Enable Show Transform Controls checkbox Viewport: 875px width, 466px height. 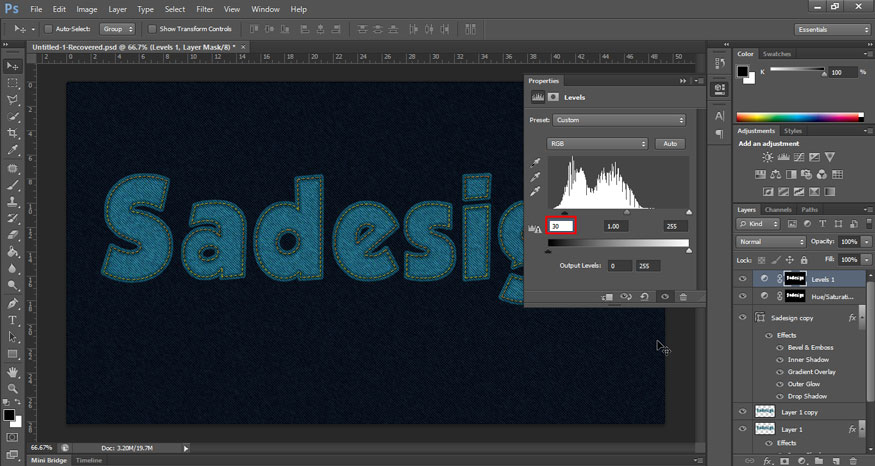(x=152, y=29)
